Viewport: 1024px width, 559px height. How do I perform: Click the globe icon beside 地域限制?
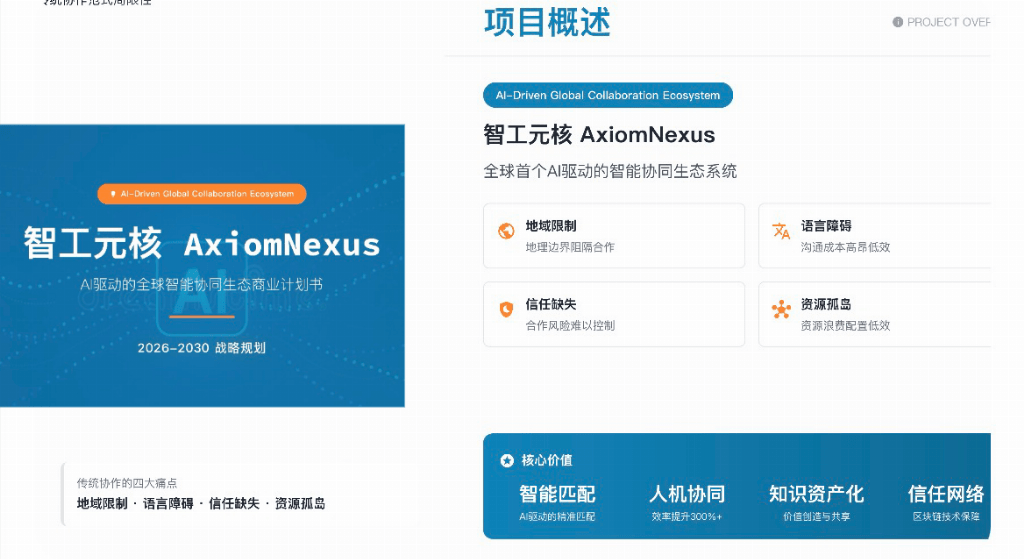pyautogui.click(x=507, y=232)
